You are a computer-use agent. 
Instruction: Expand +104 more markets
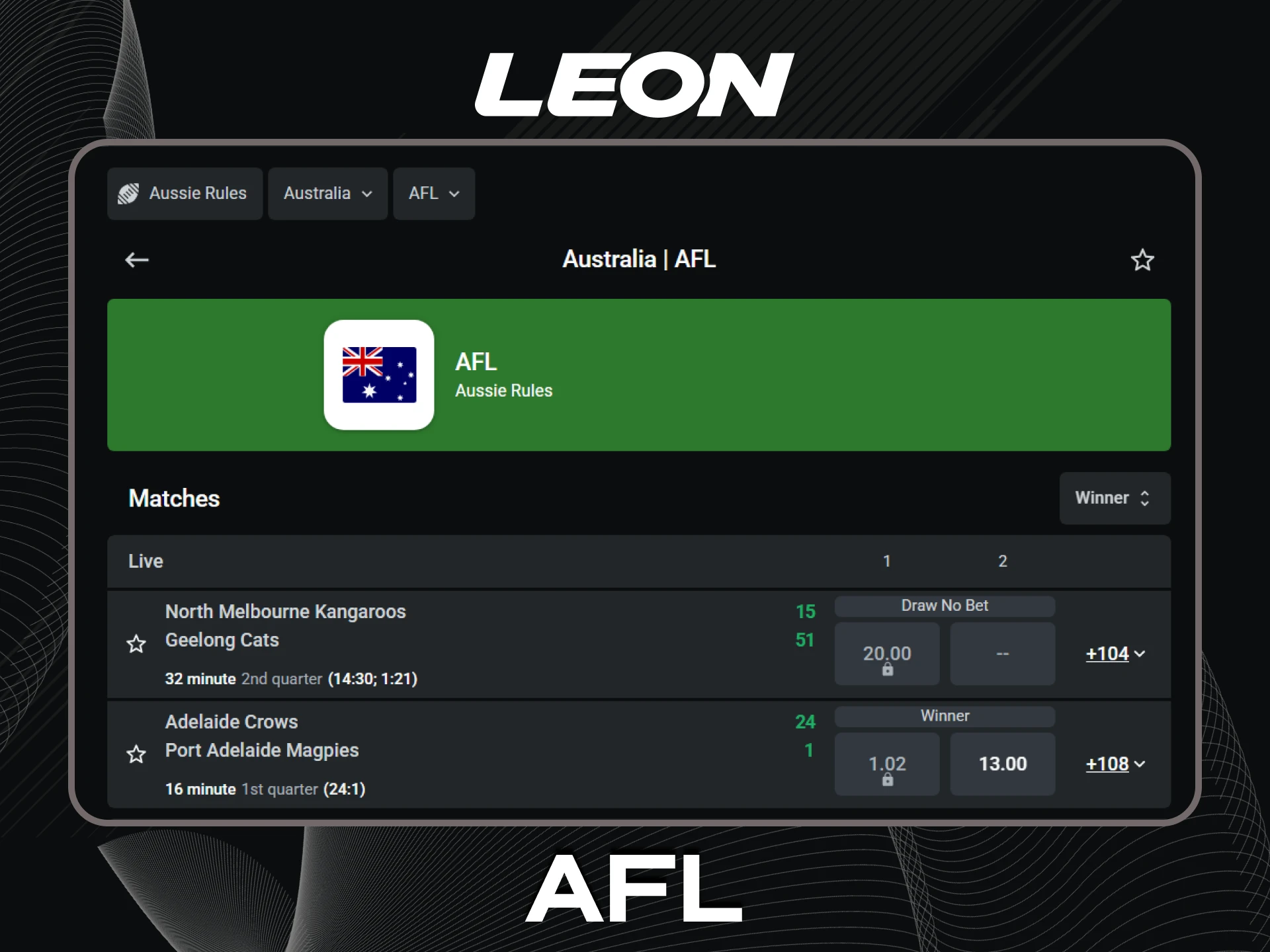pyautogui.click(x=1115, y=654)
